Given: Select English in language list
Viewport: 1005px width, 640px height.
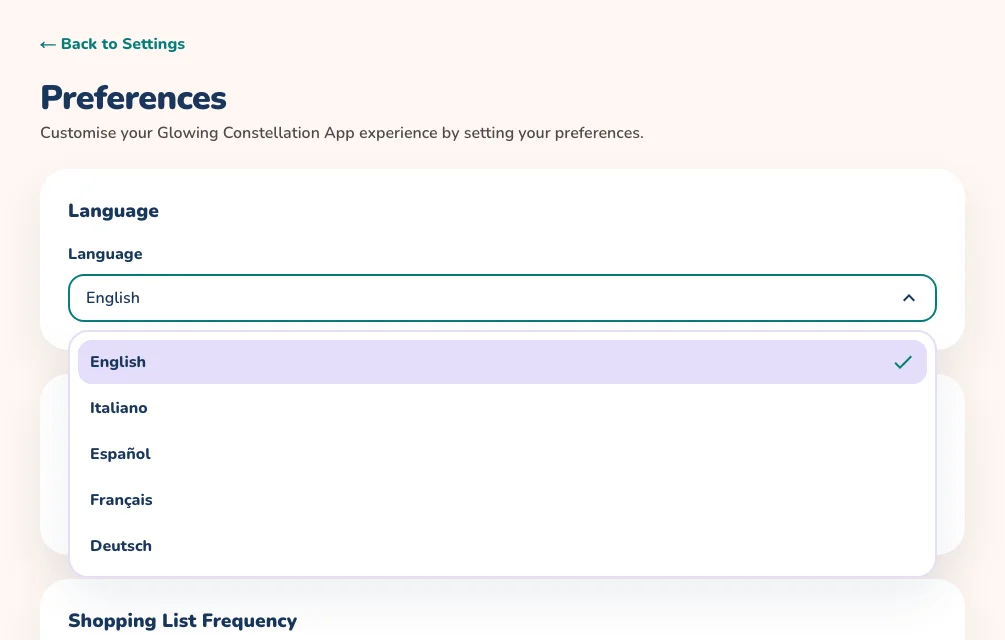Looking at the screenshot, I should [x=502, y=362].
